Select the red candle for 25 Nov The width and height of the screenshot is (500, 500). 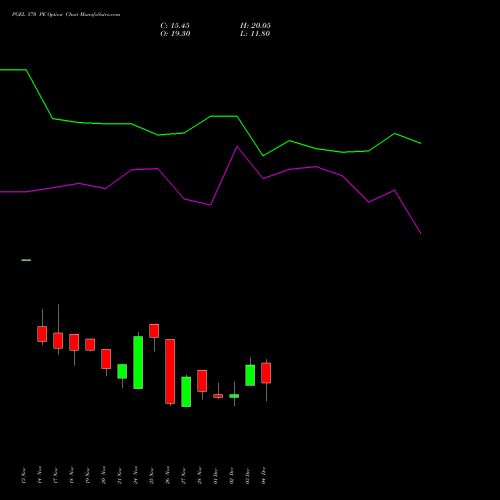[154, 331]
